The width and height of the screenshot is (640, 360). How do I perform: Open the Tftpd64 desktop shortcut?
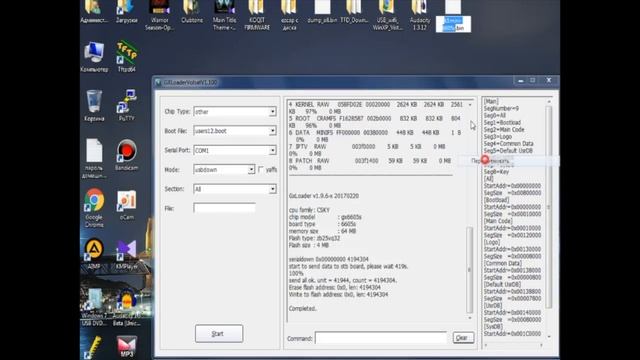[x=127, y=56]
